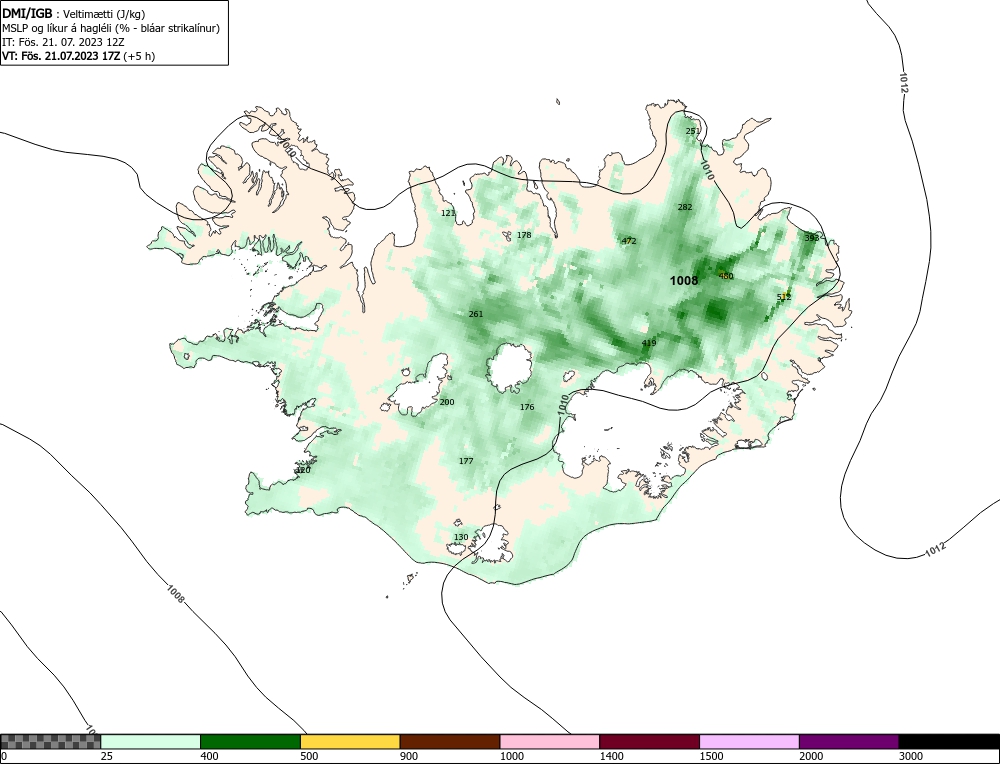Click the title line 'DMI/IGB : Veltimætti (J/kg)'
1000x764 pixels.
[x=74, y=14]
